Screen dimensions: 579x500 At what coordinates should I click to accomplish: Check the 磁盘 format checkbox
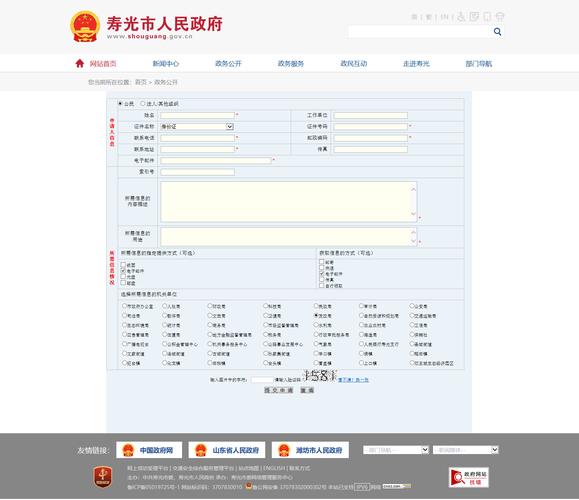point(123,282)
